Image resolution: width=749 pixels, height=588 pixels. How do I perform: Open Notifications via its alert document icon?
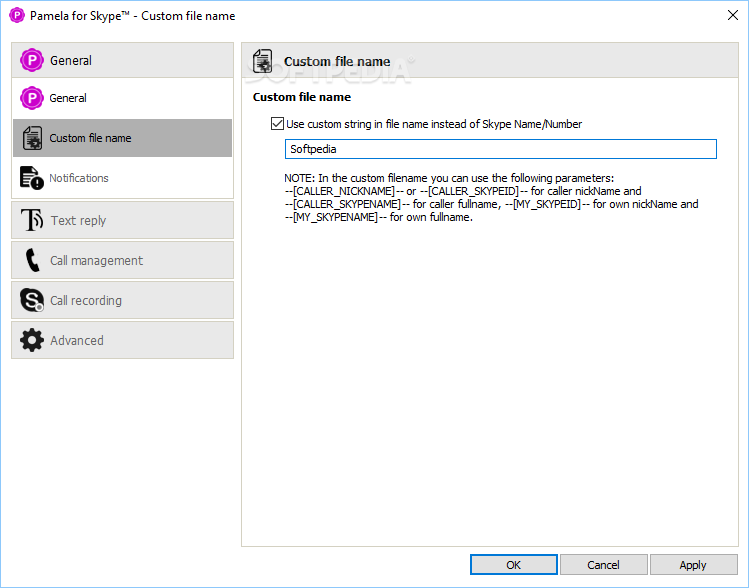click(x=32, y=178)
